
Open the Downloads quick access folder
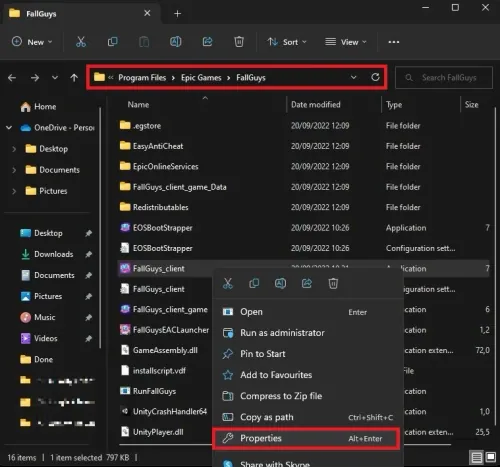(53, 254)
